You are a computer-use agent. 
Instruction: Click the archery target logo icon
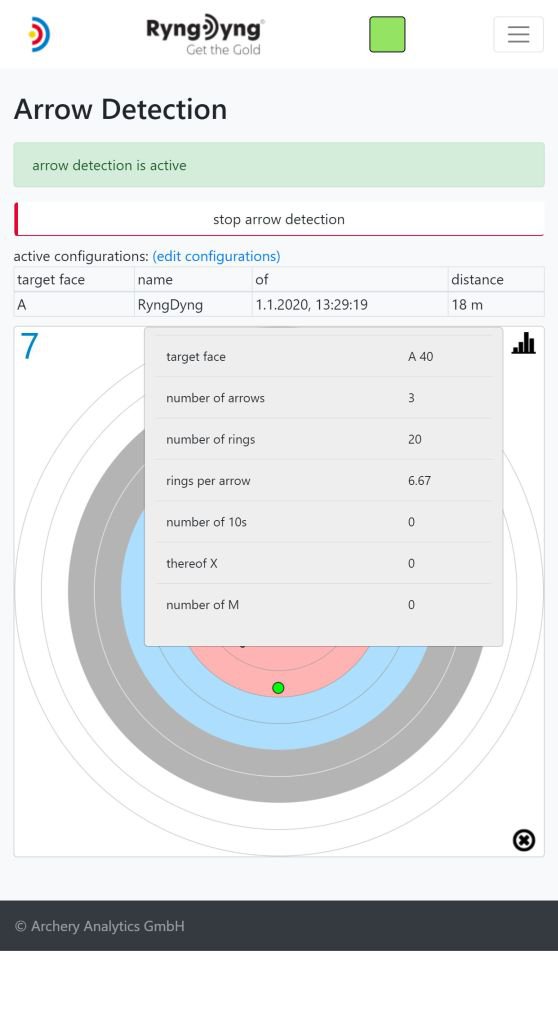39,35
